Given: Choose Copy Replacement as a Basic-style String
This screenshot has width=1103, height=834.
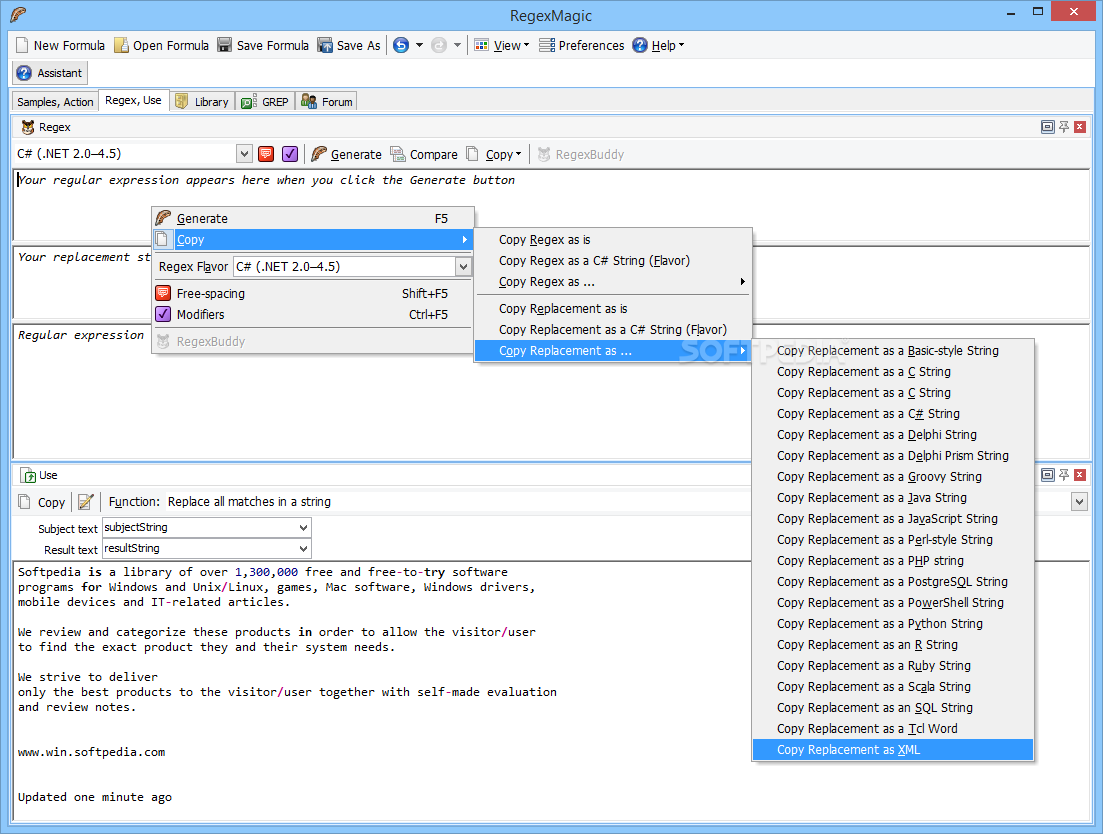Looking at the screenshot, I should (893, 351).
